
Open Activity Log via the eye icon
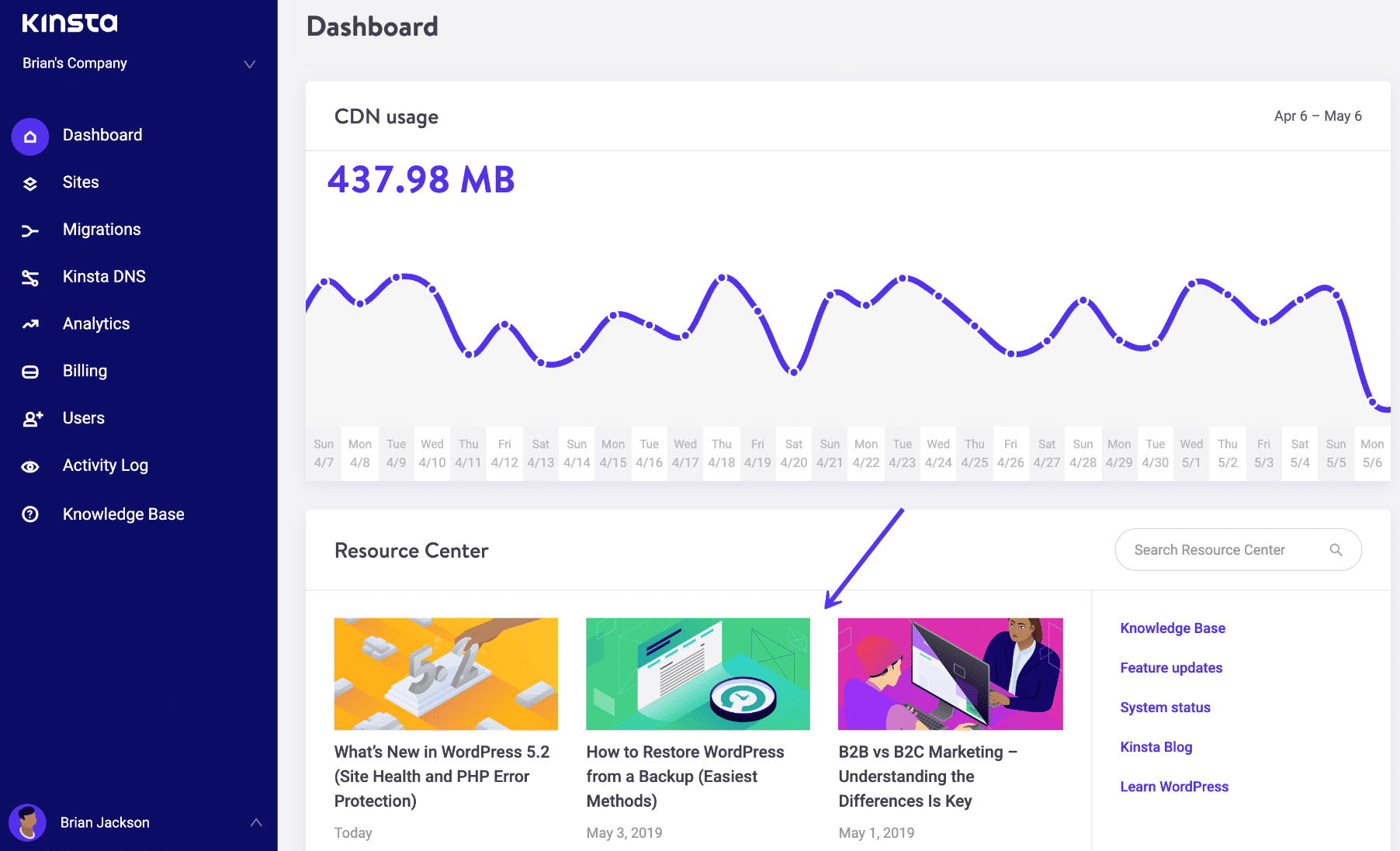tap(29, 466)
